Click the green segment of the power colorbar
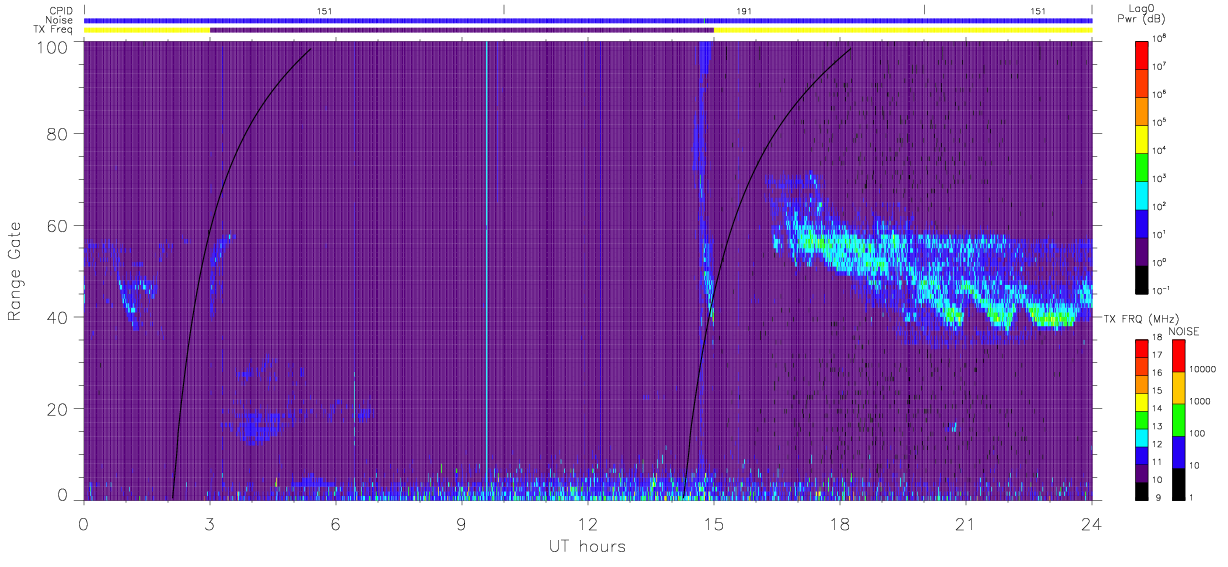Image resolution: width=1228 pixels, height=567 pixels. [1142, 165]
